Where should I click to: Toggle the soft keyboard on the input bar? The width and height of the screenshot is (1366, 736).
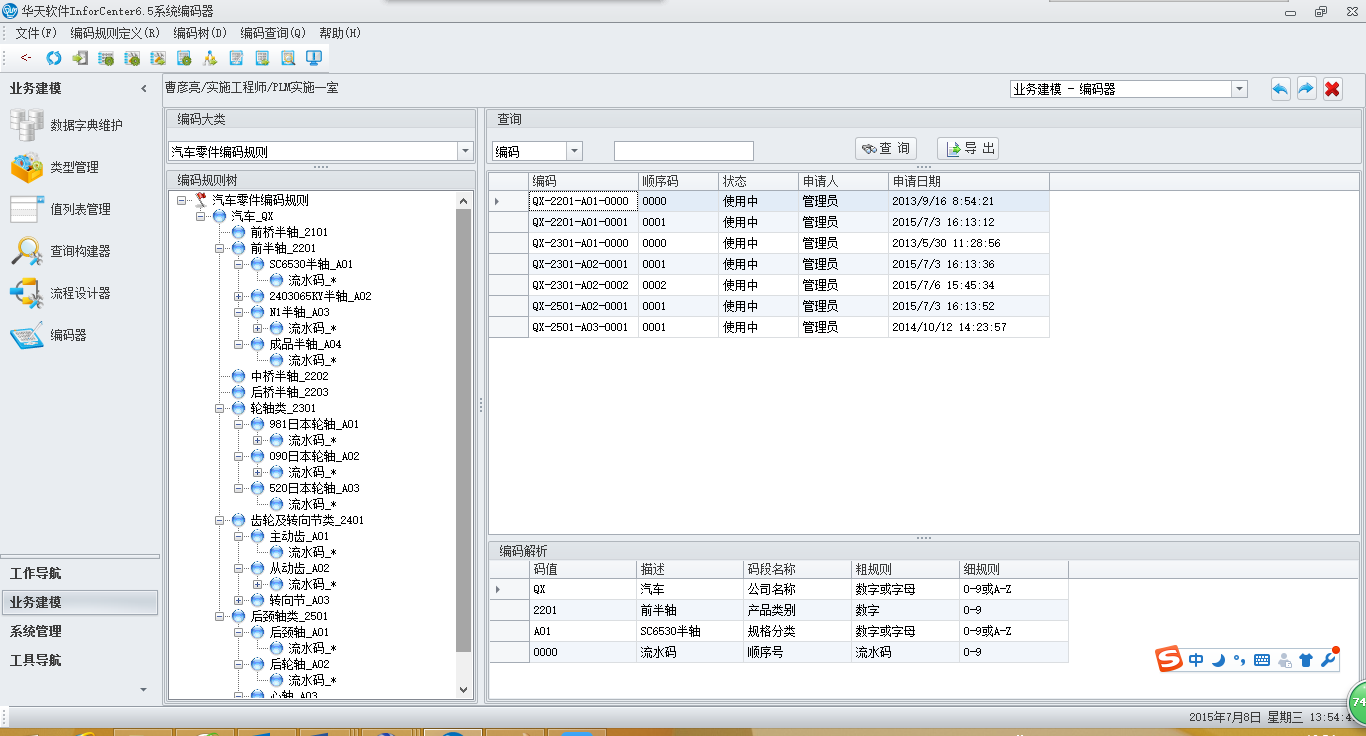coord(1261,659)
